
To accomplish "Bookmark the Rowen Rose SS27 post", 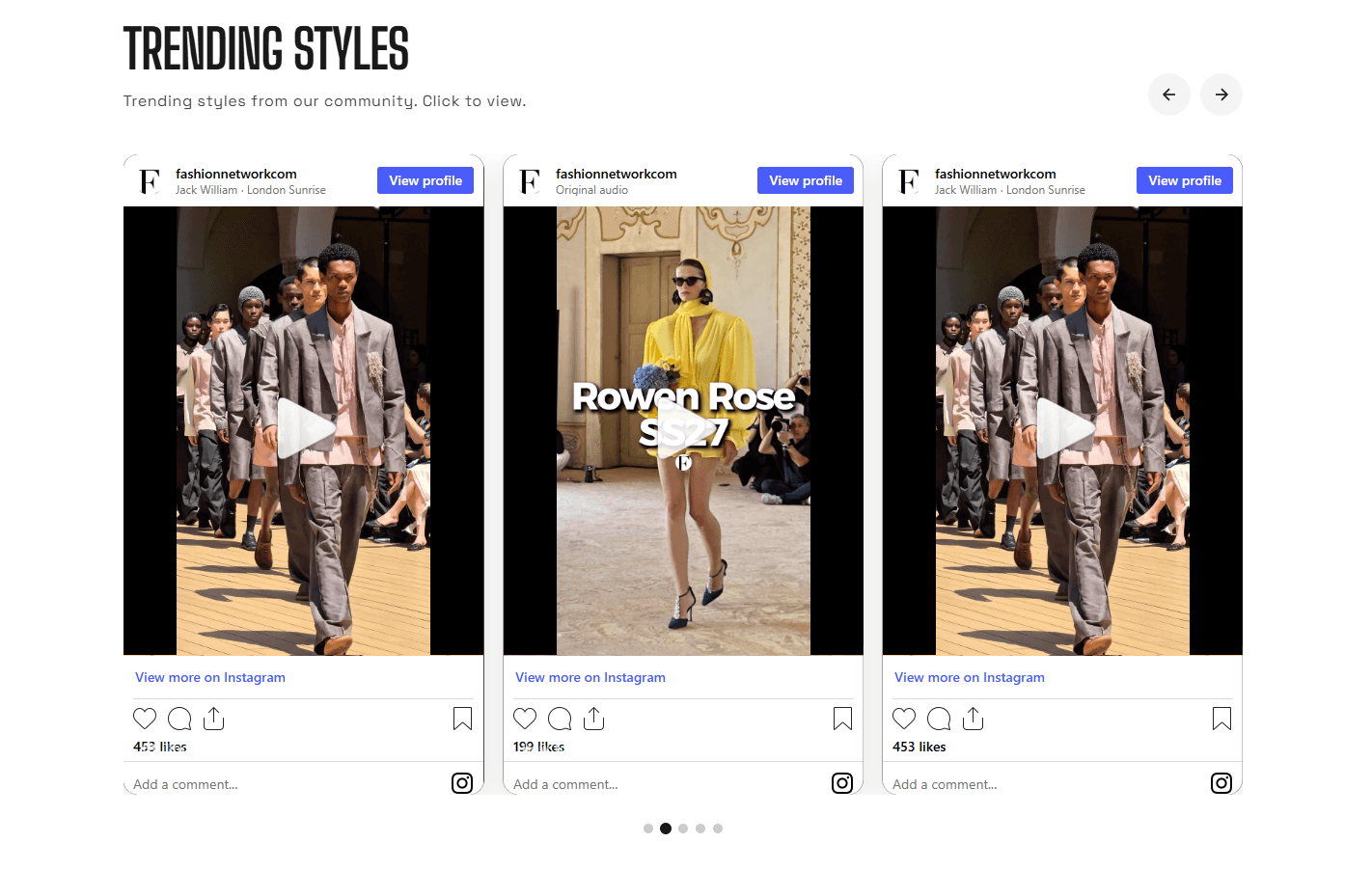I will pos(842,719).
